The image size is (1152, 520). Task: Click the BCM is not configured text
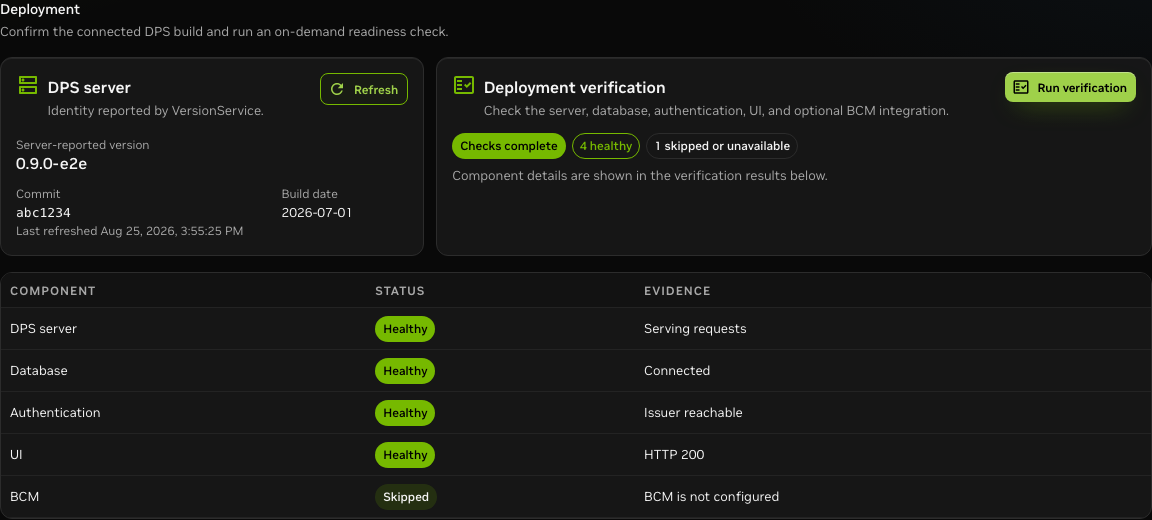711,496
